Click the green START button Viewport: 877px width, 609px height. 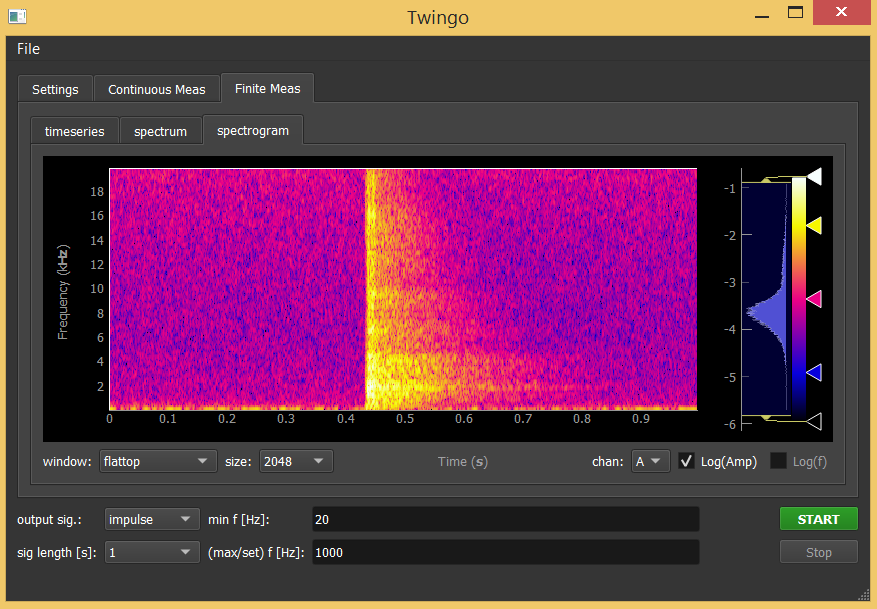[818, 519]
